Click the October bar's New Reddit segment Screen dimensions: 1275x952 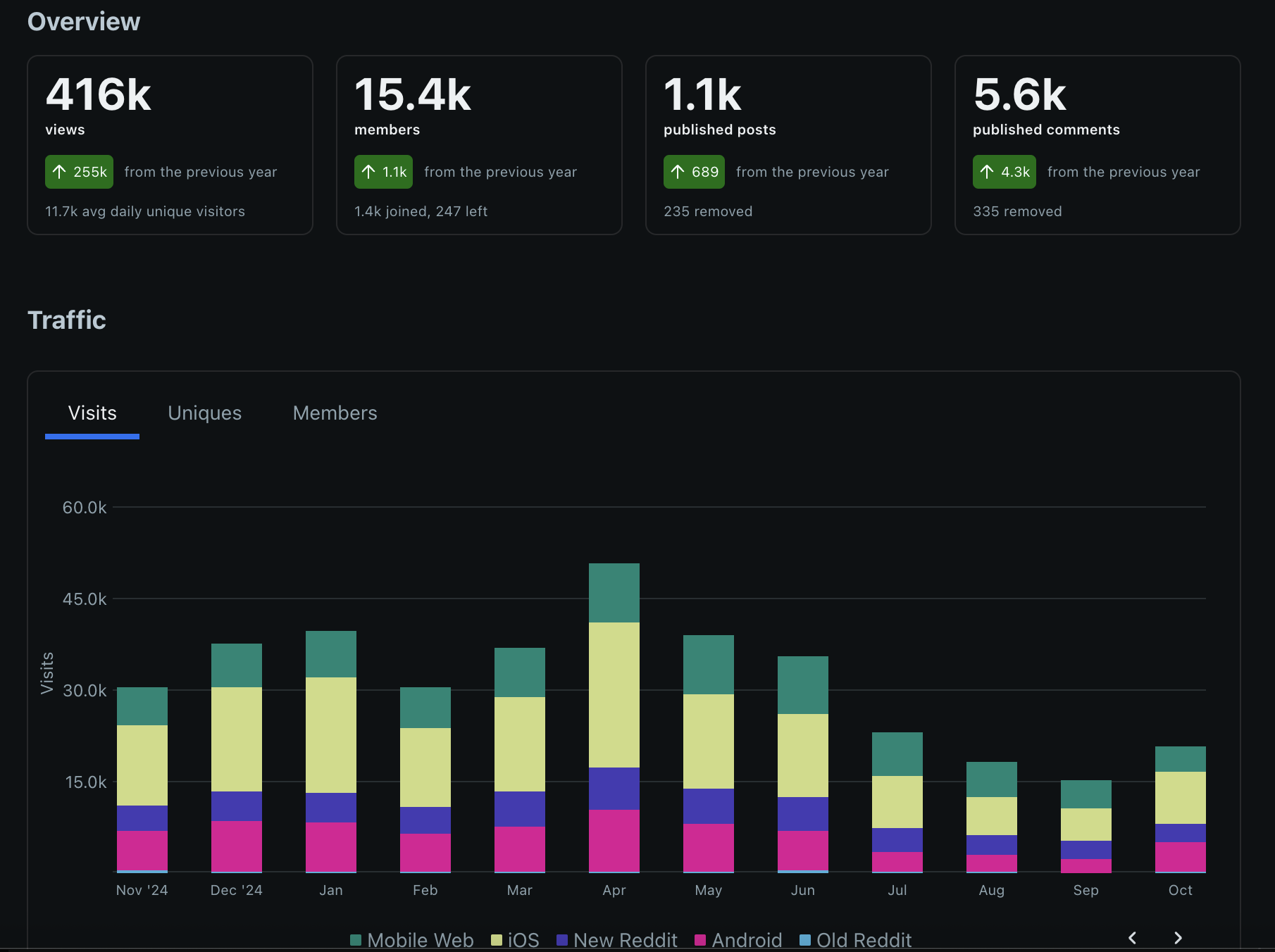click(1181, 832)
